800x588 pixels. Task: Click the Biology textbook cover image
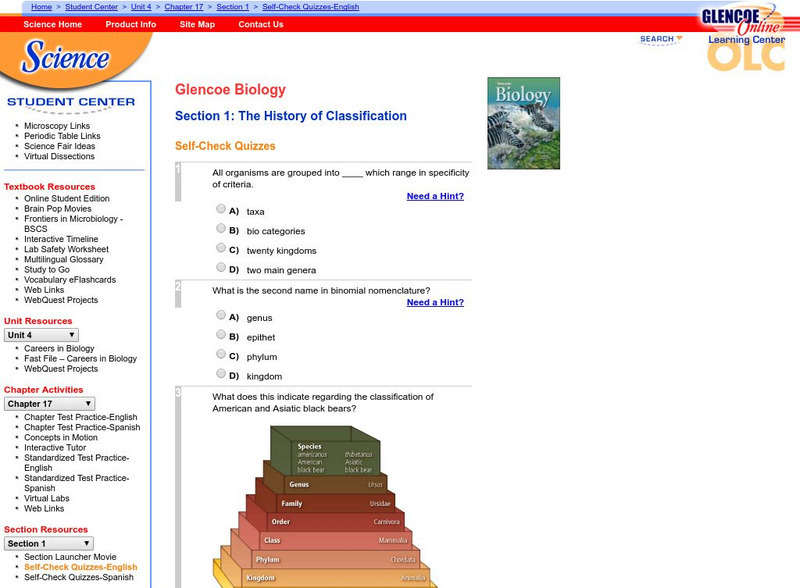coord(523,123)
